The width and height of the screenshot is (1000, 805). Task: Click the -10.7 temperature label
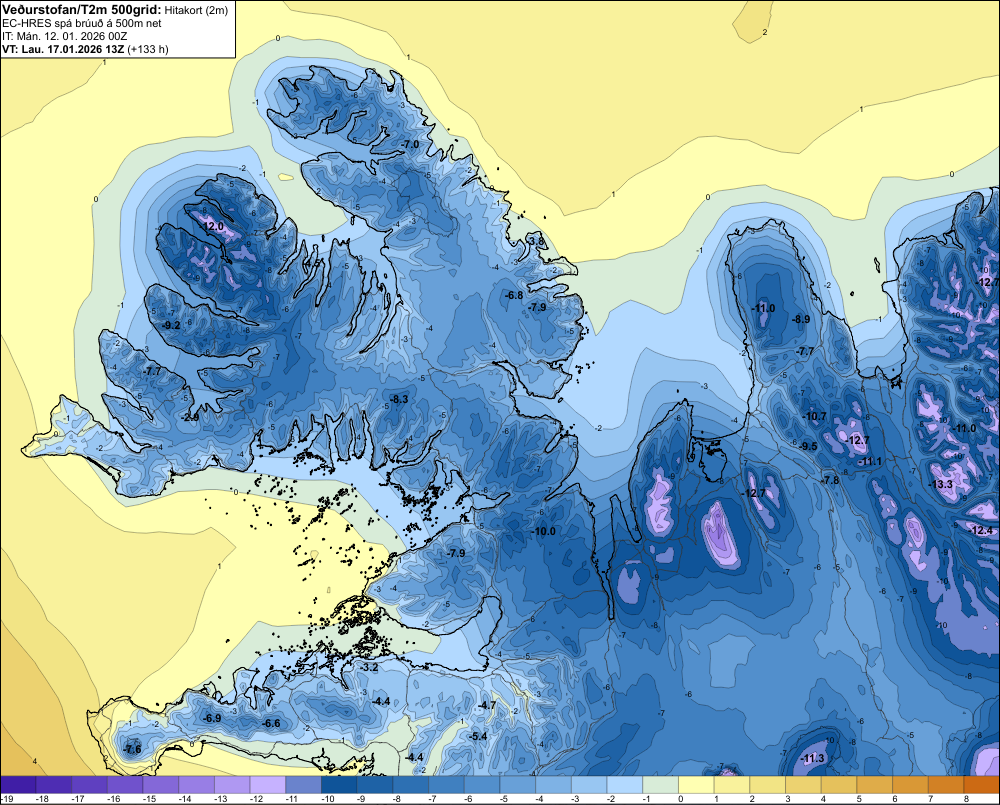[814, 417]
